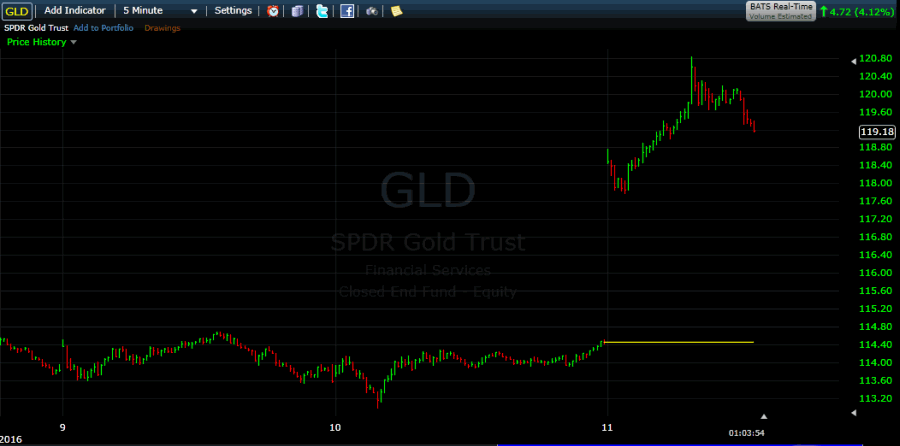Viewport: 900px width, 446px height.
Task: Click the Add to Portfolio link
Action: 103,28
